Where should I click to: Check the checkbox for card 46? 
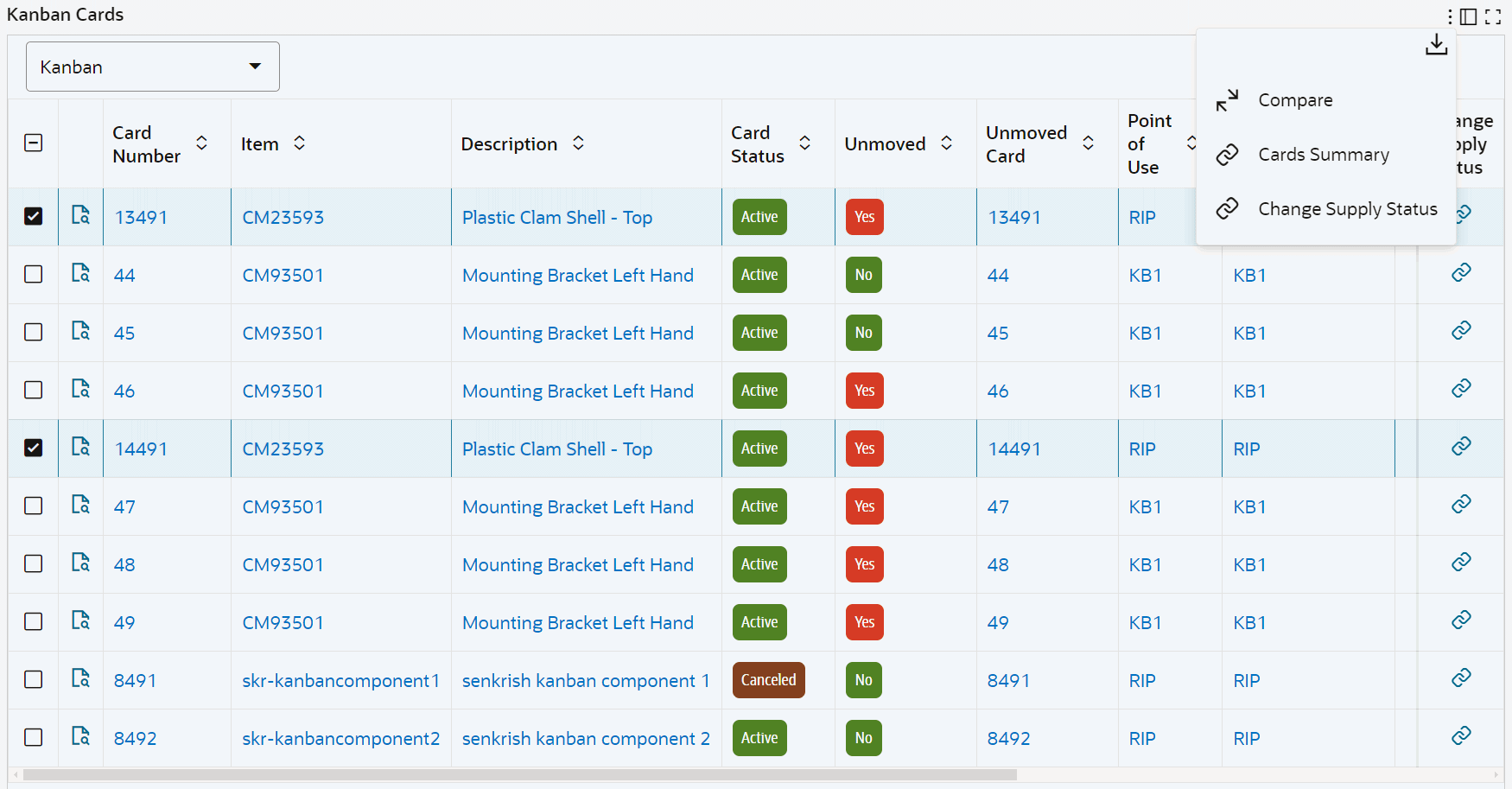[34, 390]
